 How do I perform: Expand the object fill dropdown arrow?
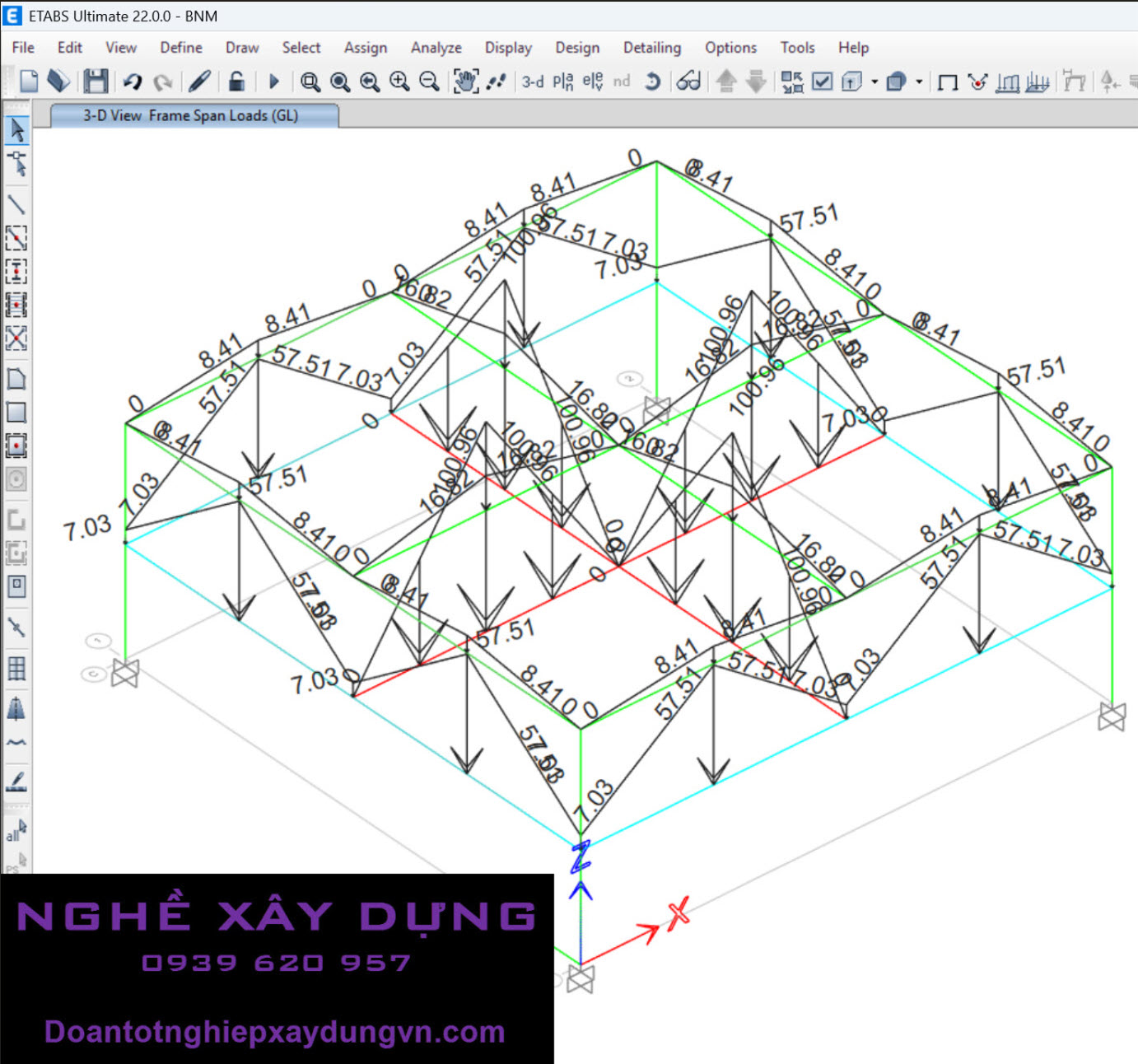point(919,82)
